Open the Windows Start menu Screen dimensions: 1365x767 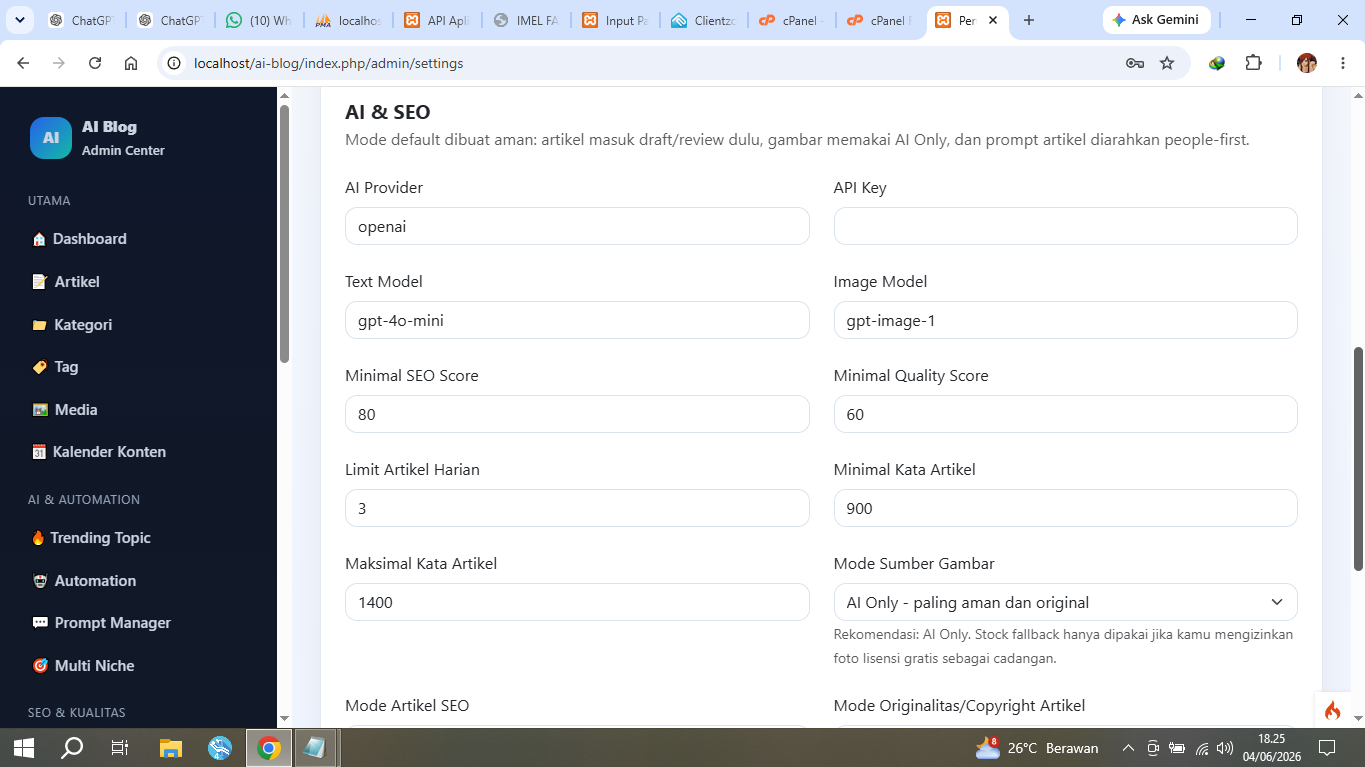(23, 747)
